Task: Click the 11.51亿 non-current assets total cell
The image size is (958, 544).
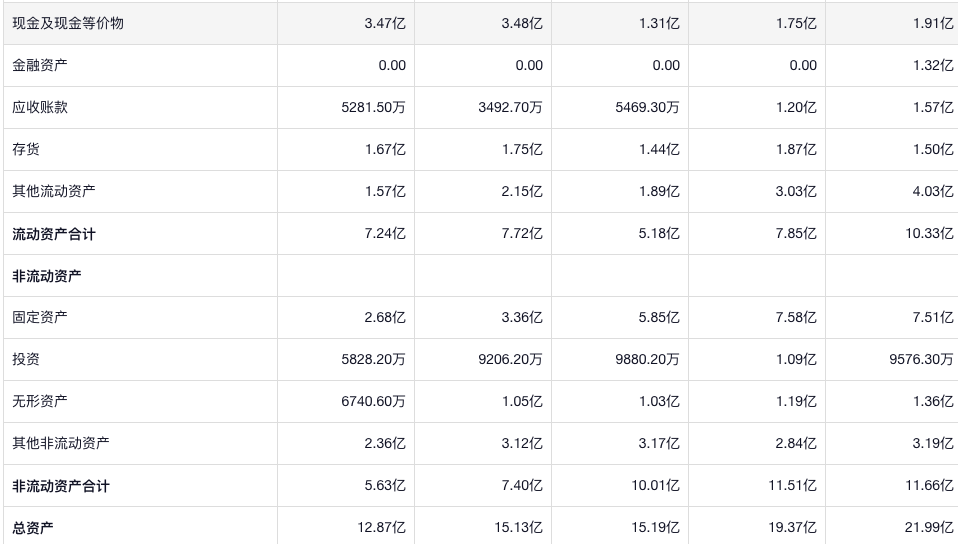Action: (x=795, y=486)
